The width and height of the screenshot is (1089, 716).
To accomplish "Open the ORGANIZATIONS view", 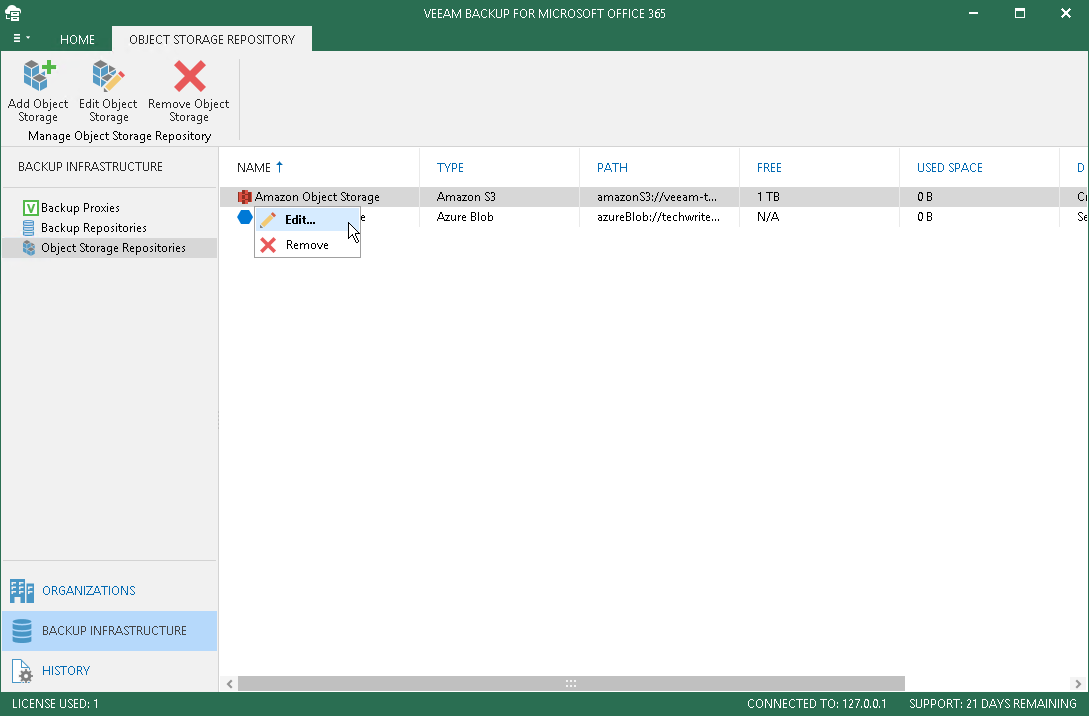I will click(89, 590).
